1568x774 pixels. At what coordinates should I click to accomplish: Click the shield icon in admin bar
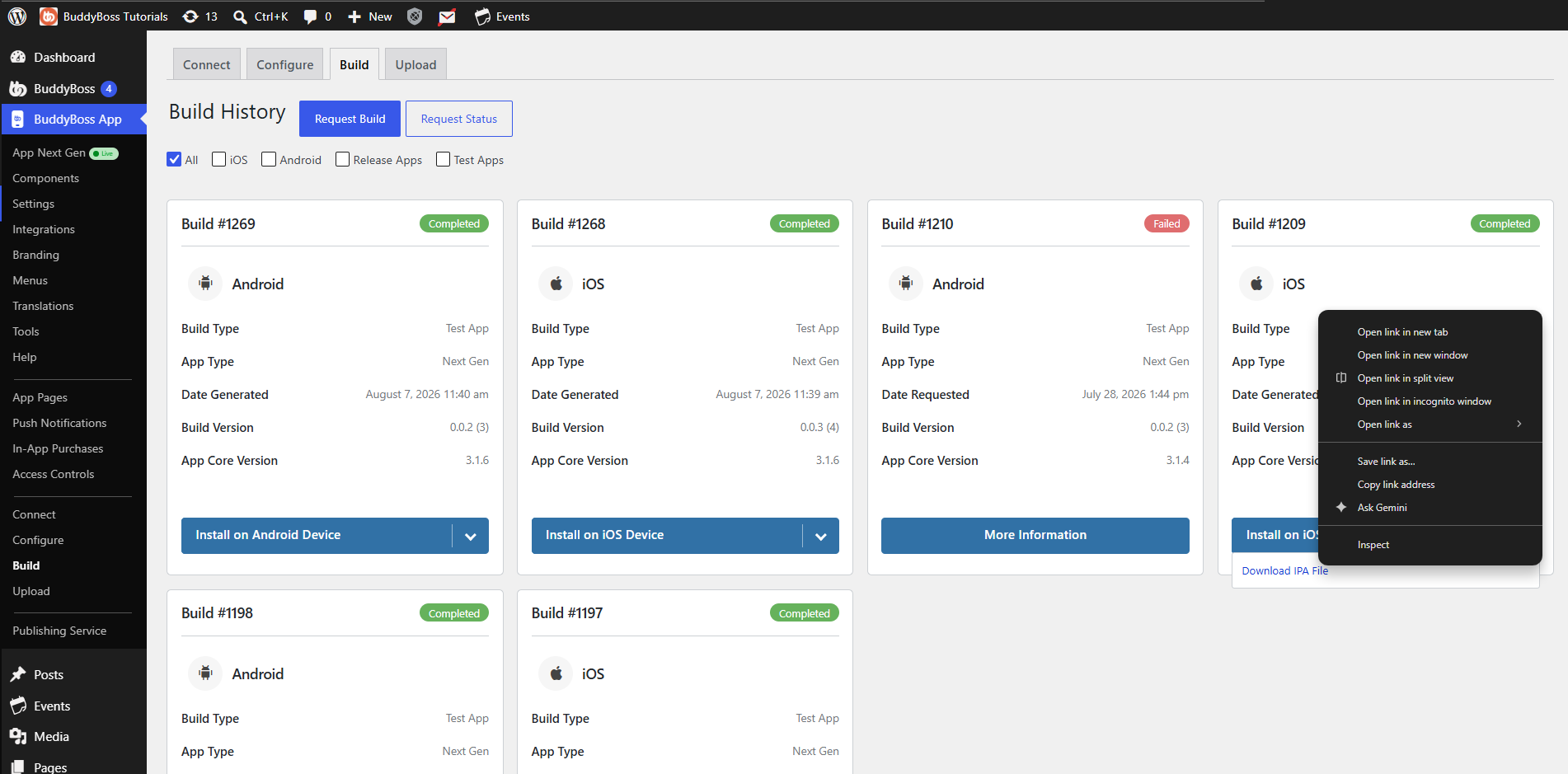click(x=415, y=16)
